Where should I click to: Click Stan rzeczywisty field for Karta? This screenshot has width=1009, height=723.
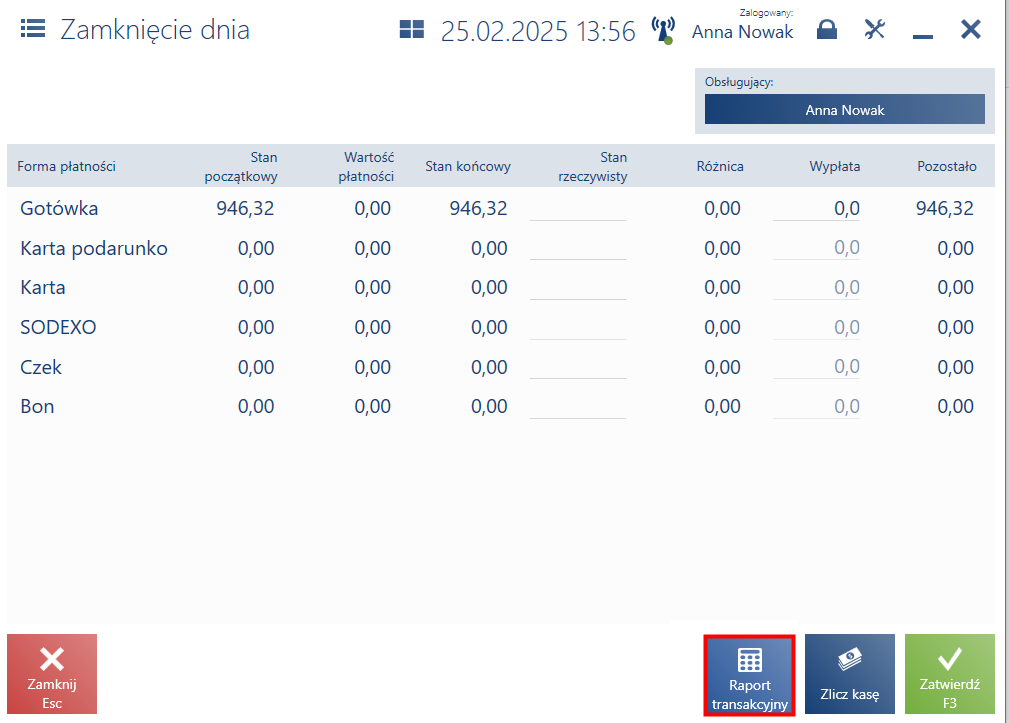(x=578, y=288)
